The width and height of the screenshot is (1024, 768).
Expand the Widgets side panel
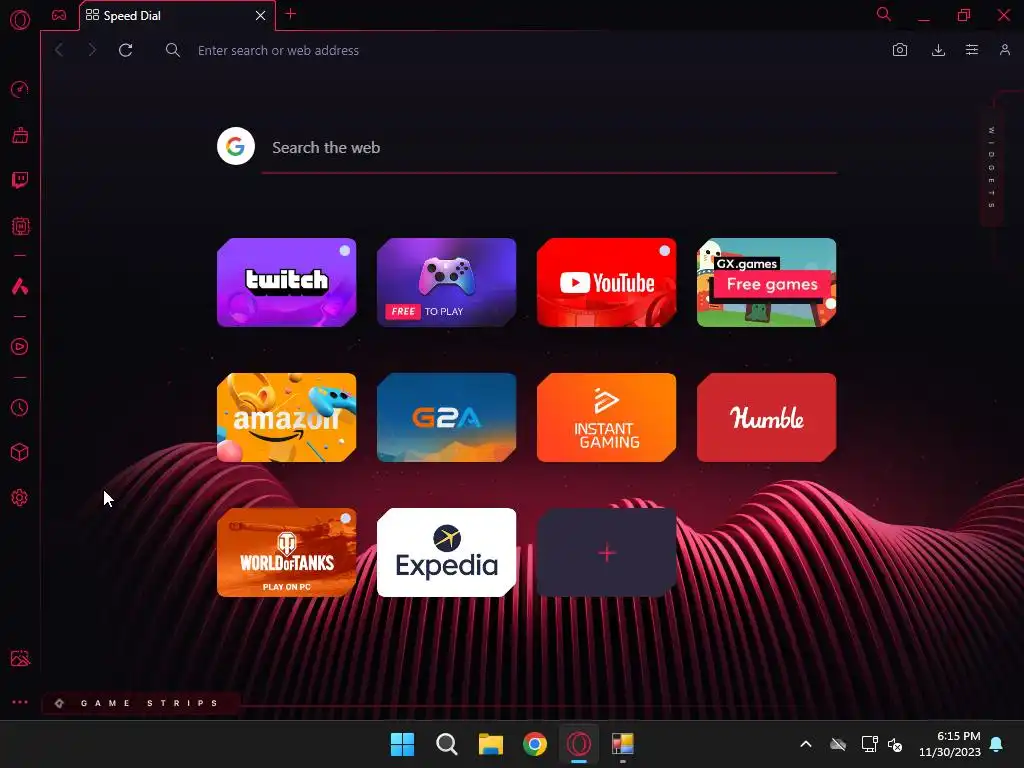point(992,167)
